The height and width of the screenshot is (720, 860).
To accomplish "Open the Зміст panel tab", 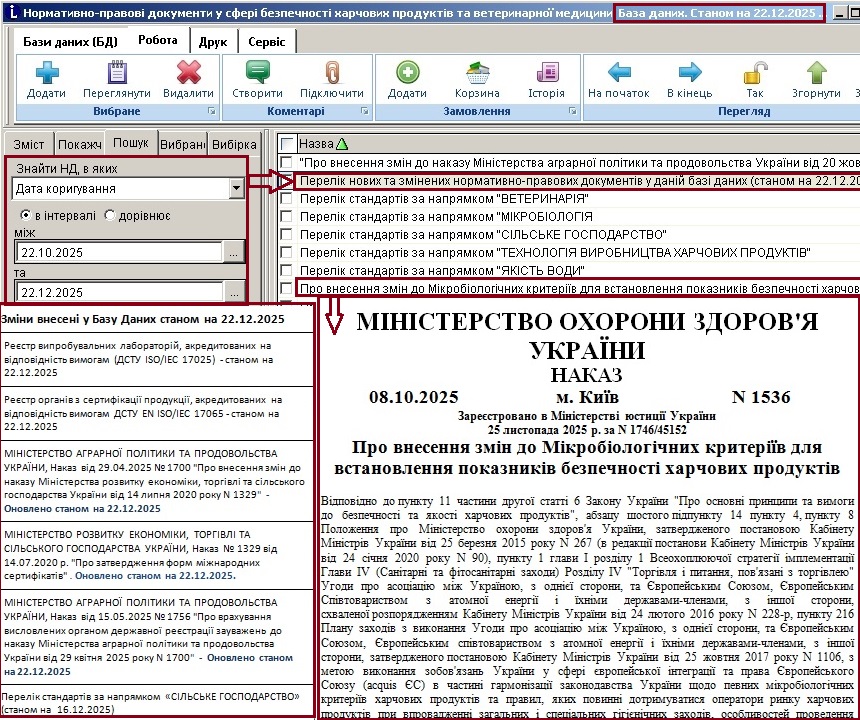I will tap(28, 144).
